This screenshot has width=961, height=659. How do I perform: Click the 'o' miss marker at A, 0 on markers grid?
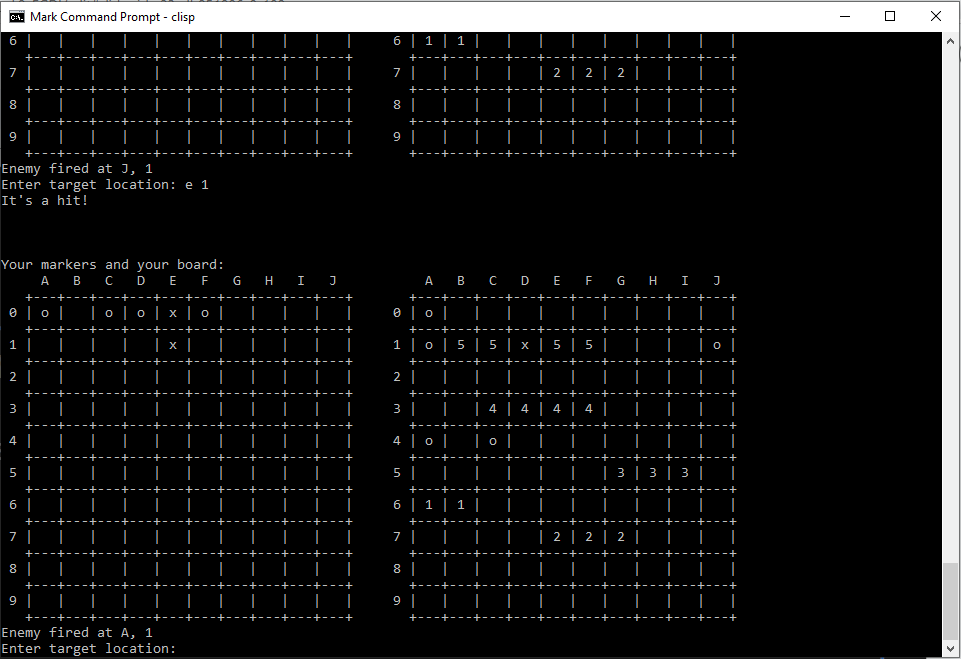45,313
